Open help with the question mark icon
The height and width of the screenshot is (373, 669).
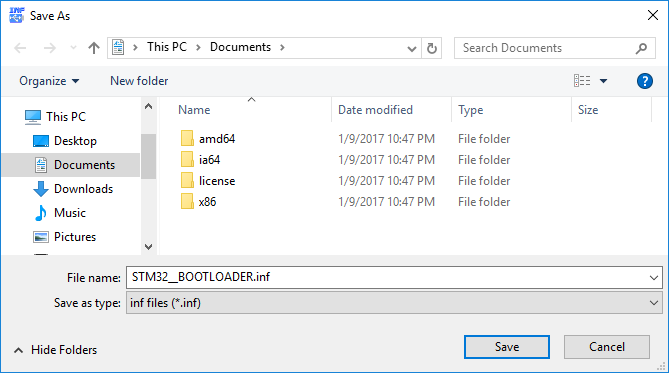(644, 81)
